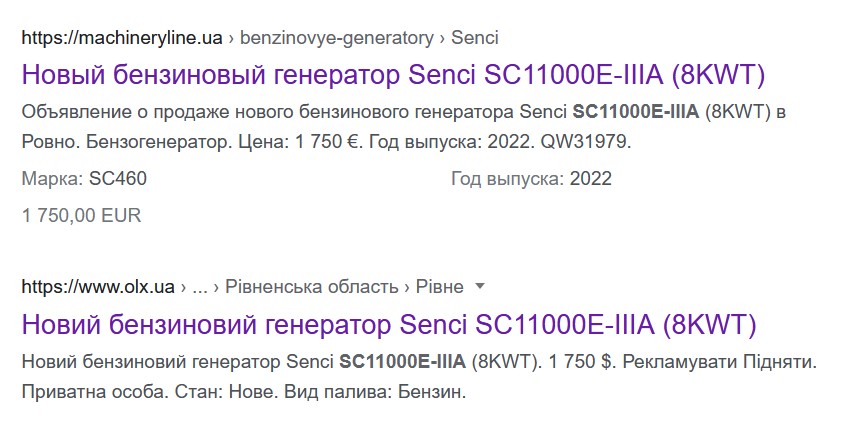Select the Senci breadcrumb segment

coord(475,38)
